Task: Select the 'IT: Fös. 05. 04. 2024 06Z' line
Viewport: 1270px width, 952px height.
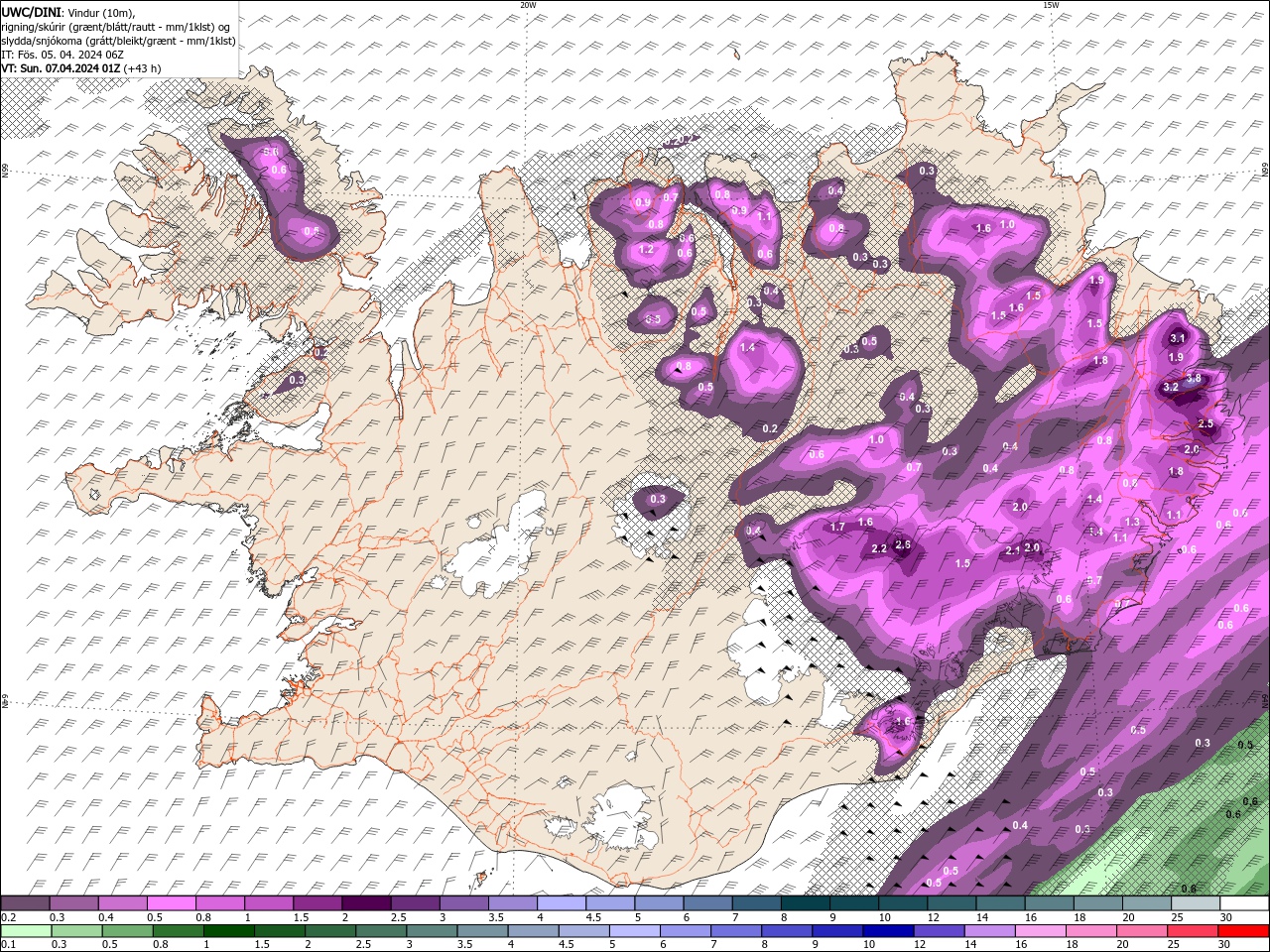Action: coord(62,55)
